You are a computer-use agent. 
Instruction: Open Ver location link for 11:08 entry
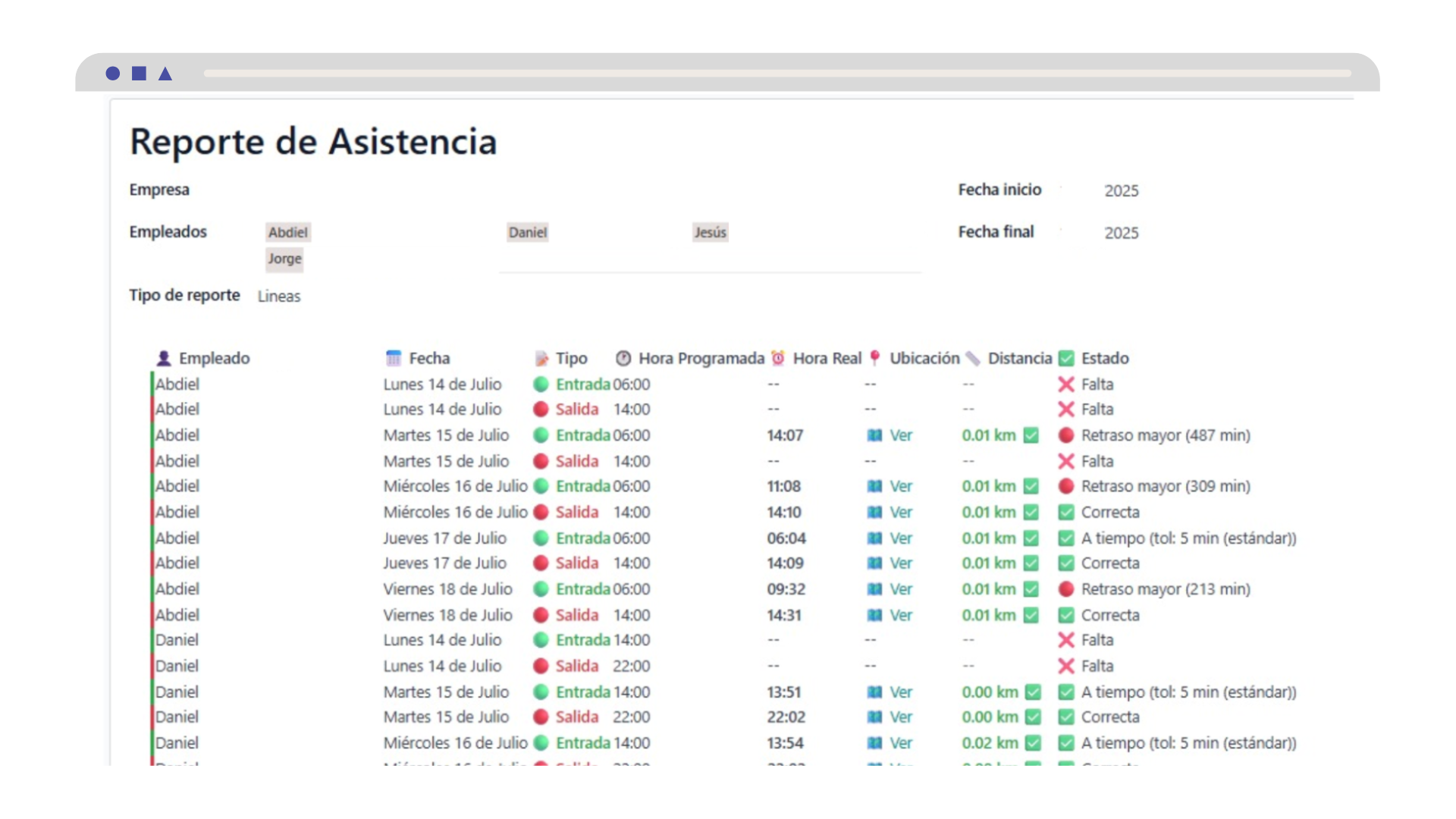point(900,486)
